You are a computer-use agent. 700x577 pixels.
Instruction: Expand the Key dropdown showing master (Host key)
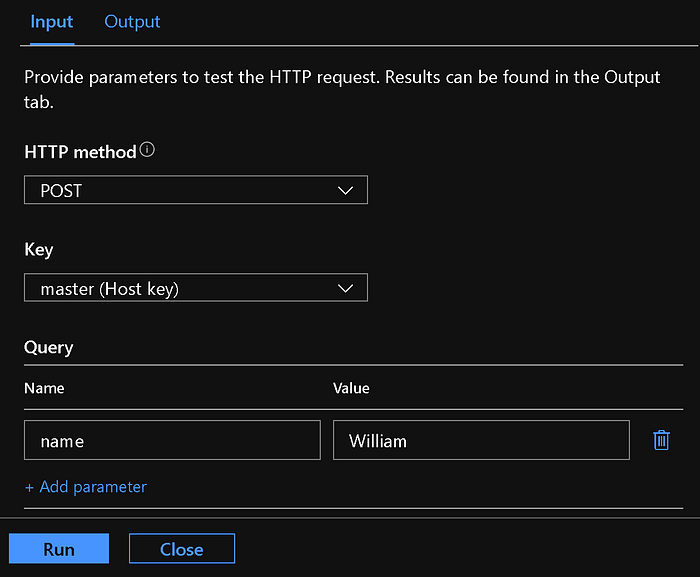pos(195,288)
